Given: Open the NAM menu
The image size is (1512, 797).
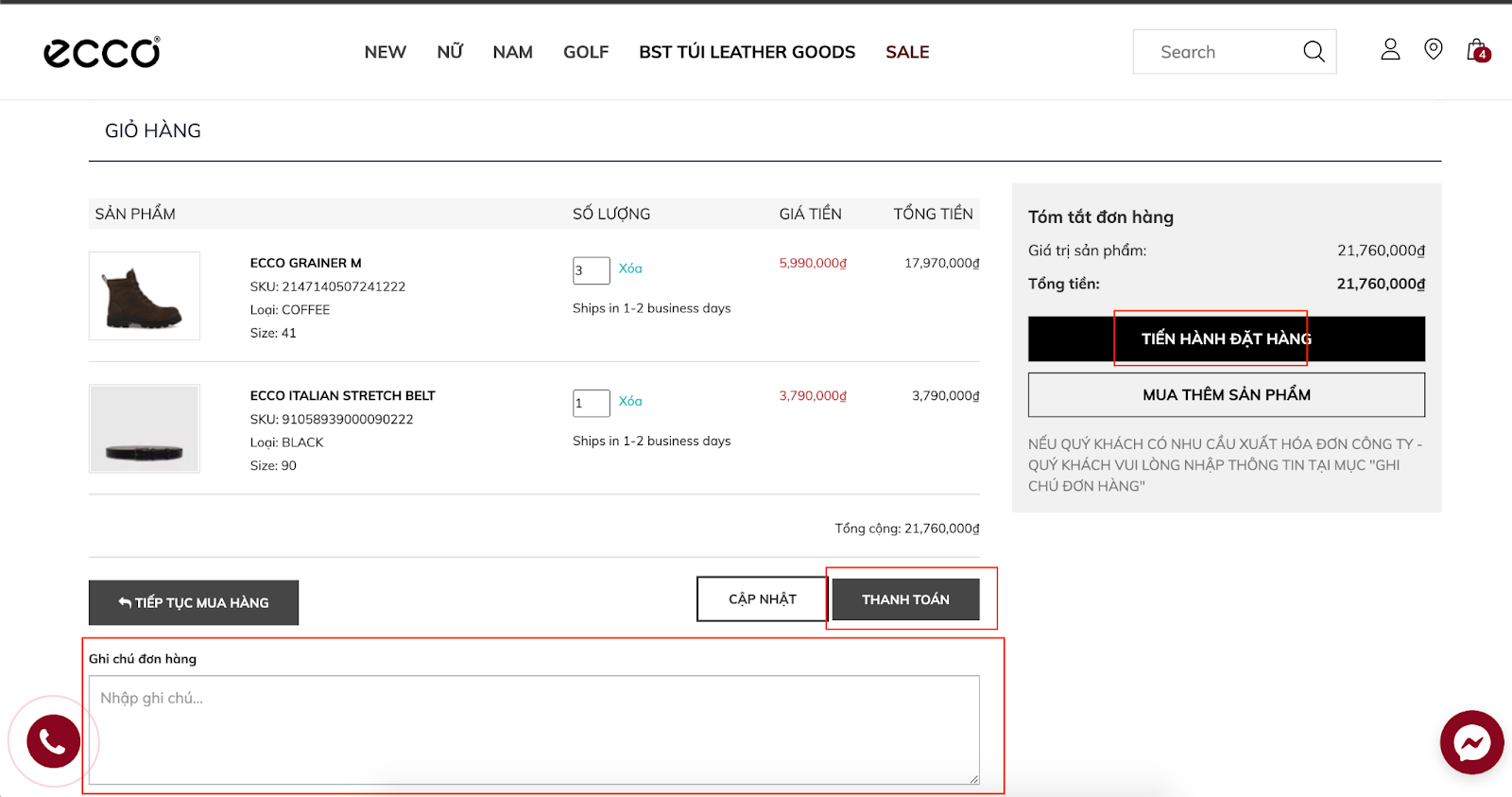Looking at the screenshot, I should 512,52.
